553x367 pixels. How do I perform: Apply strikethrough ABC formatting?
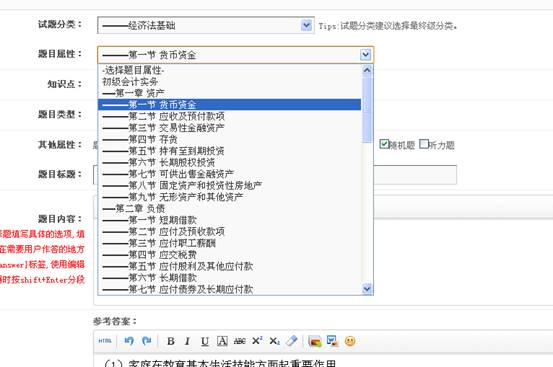239,341
